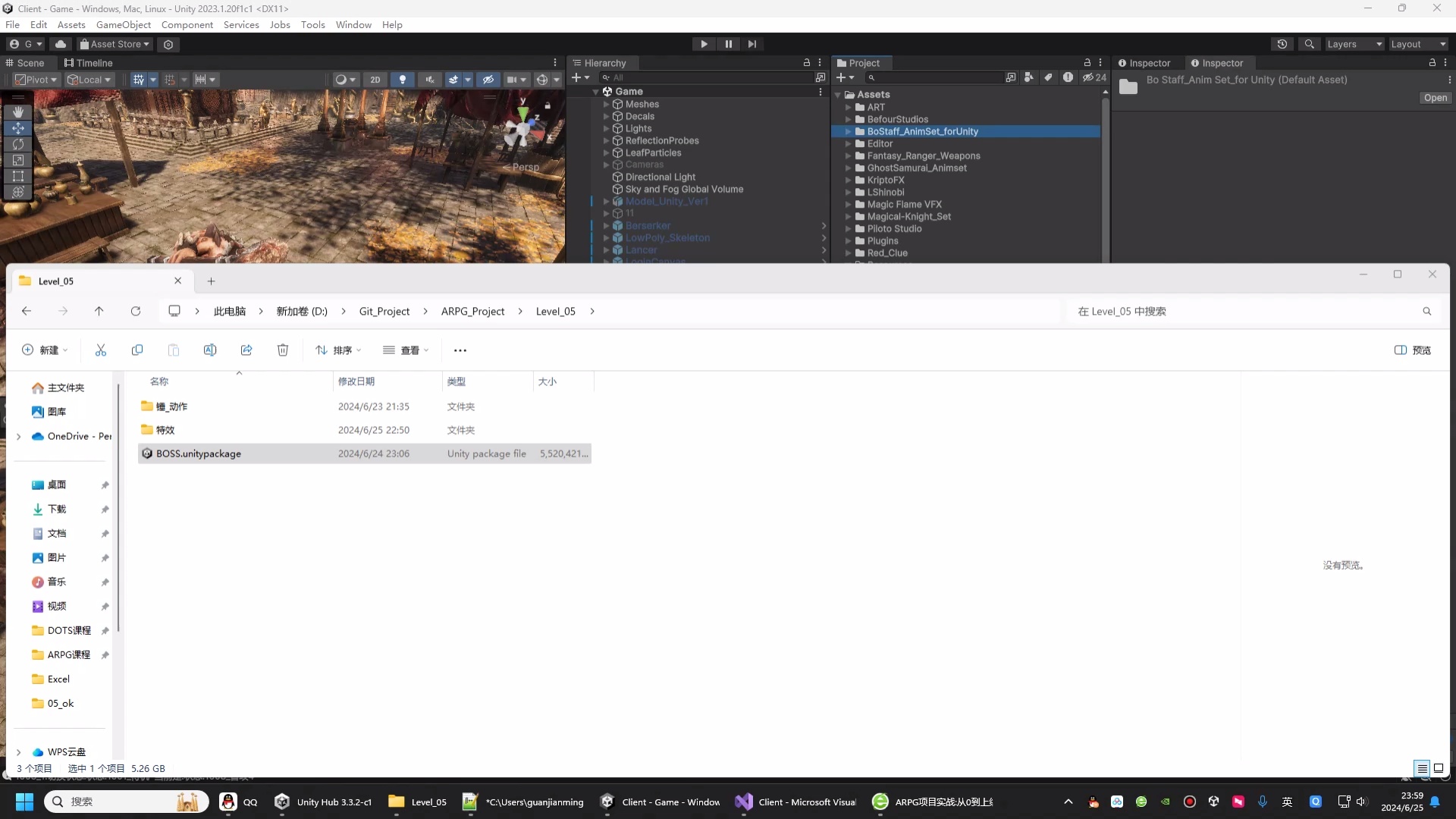Expand the Berserker object in Hierarchy
Viewport: 1456px width, 819px height.
coord(605,225)
